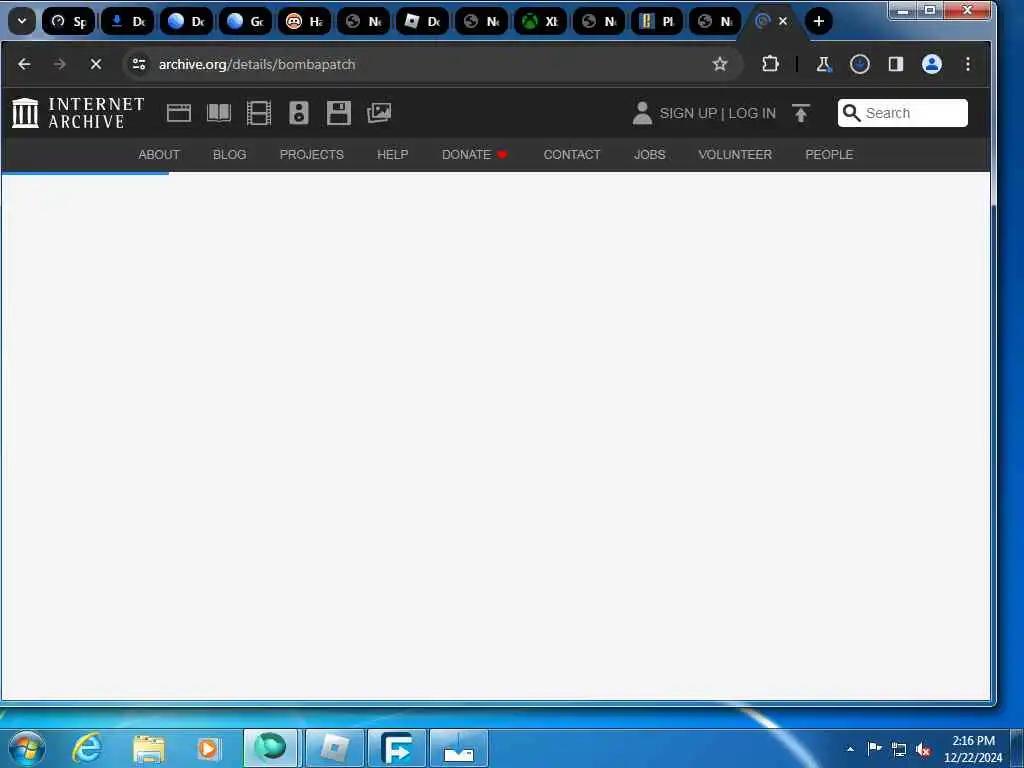Image resolution: width=1024 pixels, height=768 pixels.
Task: Open the HELP menu item
Action: pyautogui.click(x=392, y=155)
